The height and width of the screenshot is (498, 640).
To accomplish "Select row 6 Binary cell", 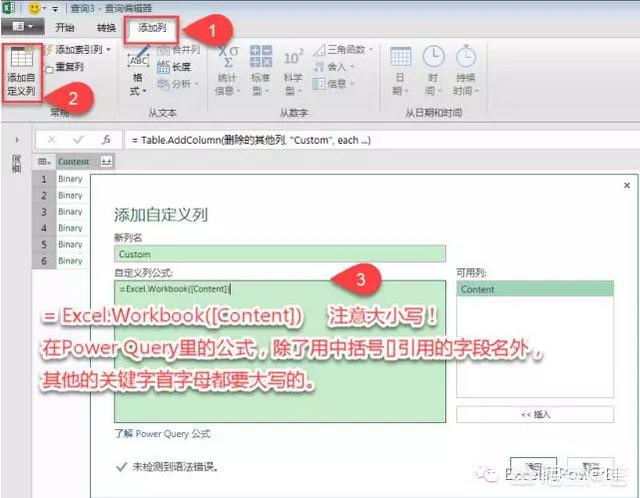I will (70, 260).
